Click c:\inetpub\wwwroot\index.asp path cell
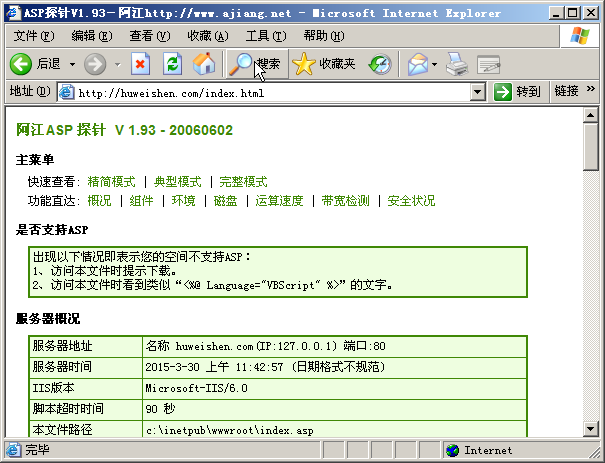 point(334,429)
